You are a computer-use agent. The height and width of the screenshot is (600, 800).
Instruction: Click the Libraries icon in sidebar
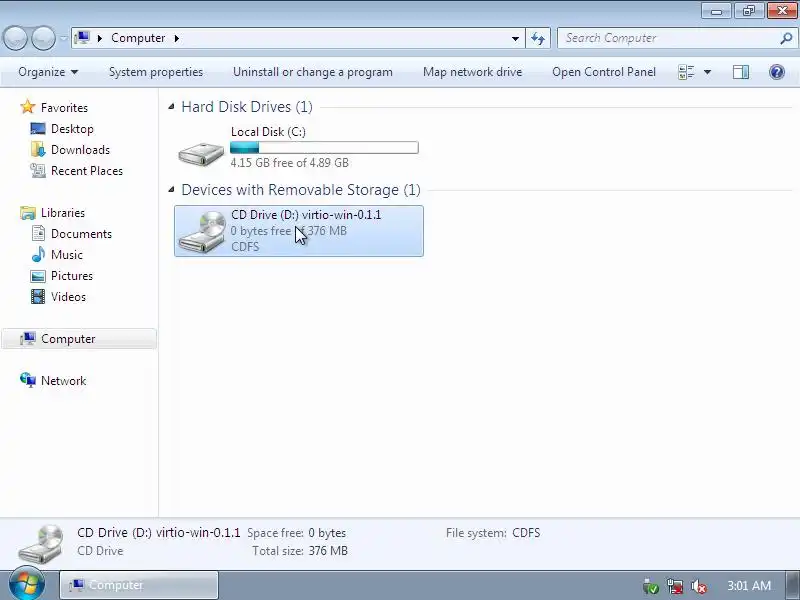tap(28, 212)
